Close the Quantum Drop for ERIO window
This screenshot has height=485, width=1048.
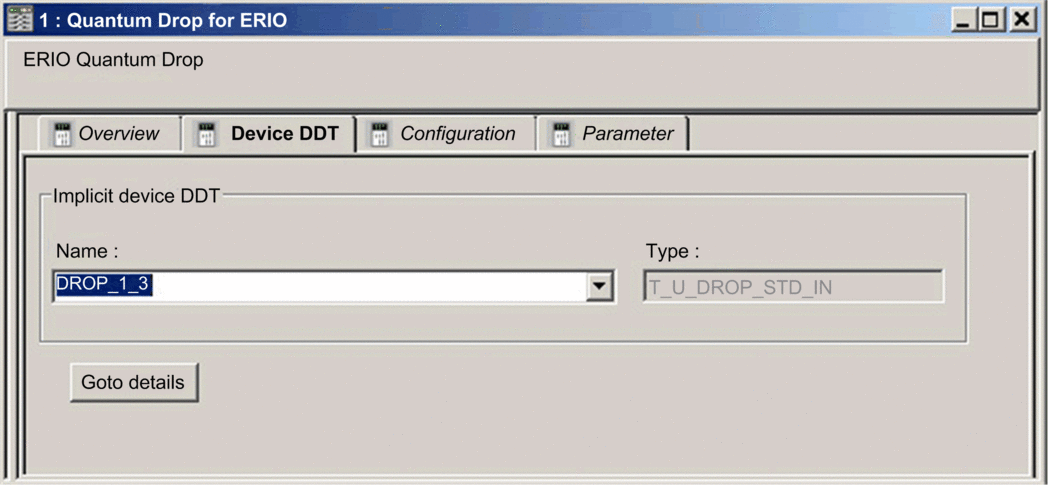click(x=1021, y=21)
